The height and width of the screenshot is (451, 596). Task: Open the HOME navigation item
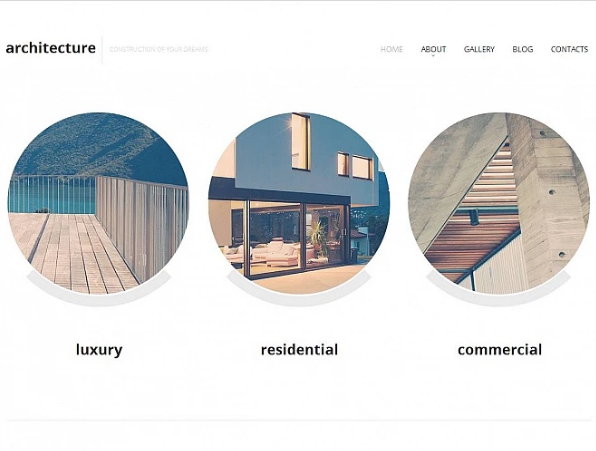click(x=392, y=49)
